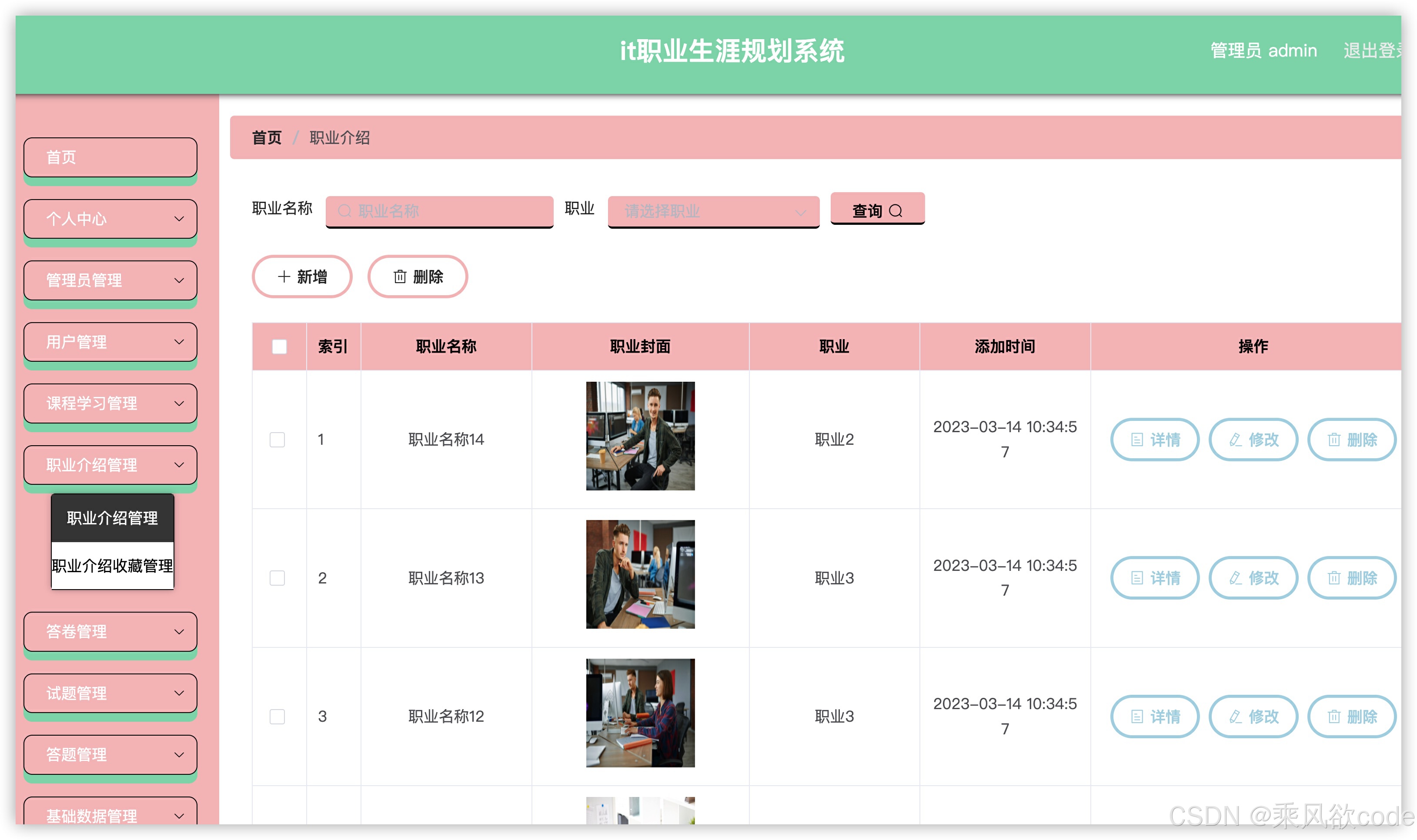The height and width of the screenshot is (840, 1417).
Task: Click the plus icon on the 新增 button
Action: point(284,276)
